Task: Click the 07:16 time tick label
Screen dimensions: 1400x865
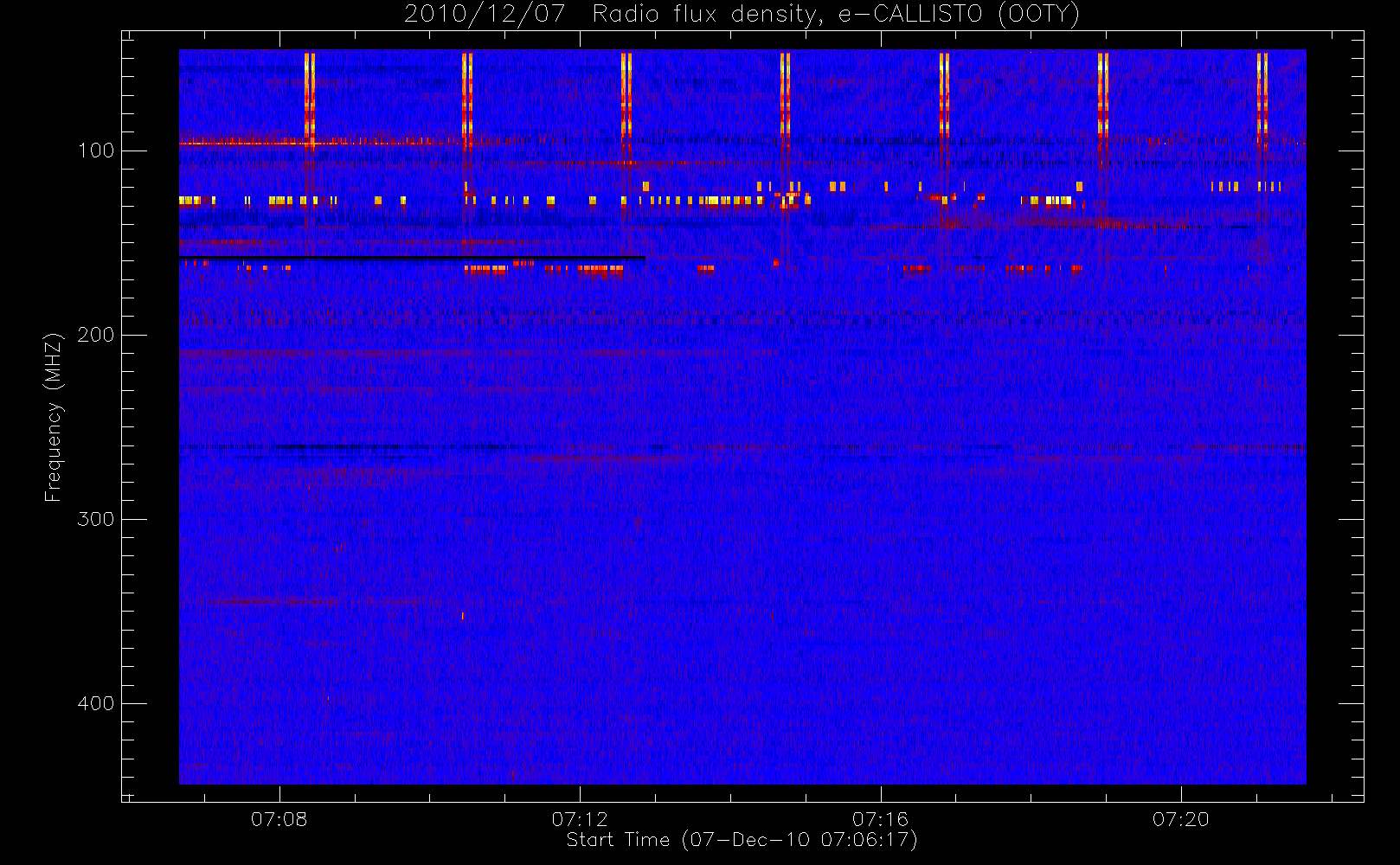Action: [x=880, y=819]
